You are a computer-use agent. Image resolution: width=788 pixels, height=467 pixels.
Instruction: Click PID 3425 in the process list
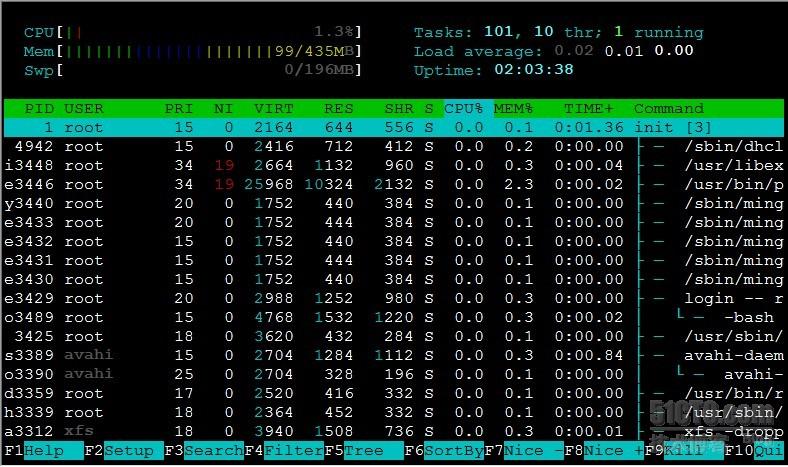coord(34,336)
